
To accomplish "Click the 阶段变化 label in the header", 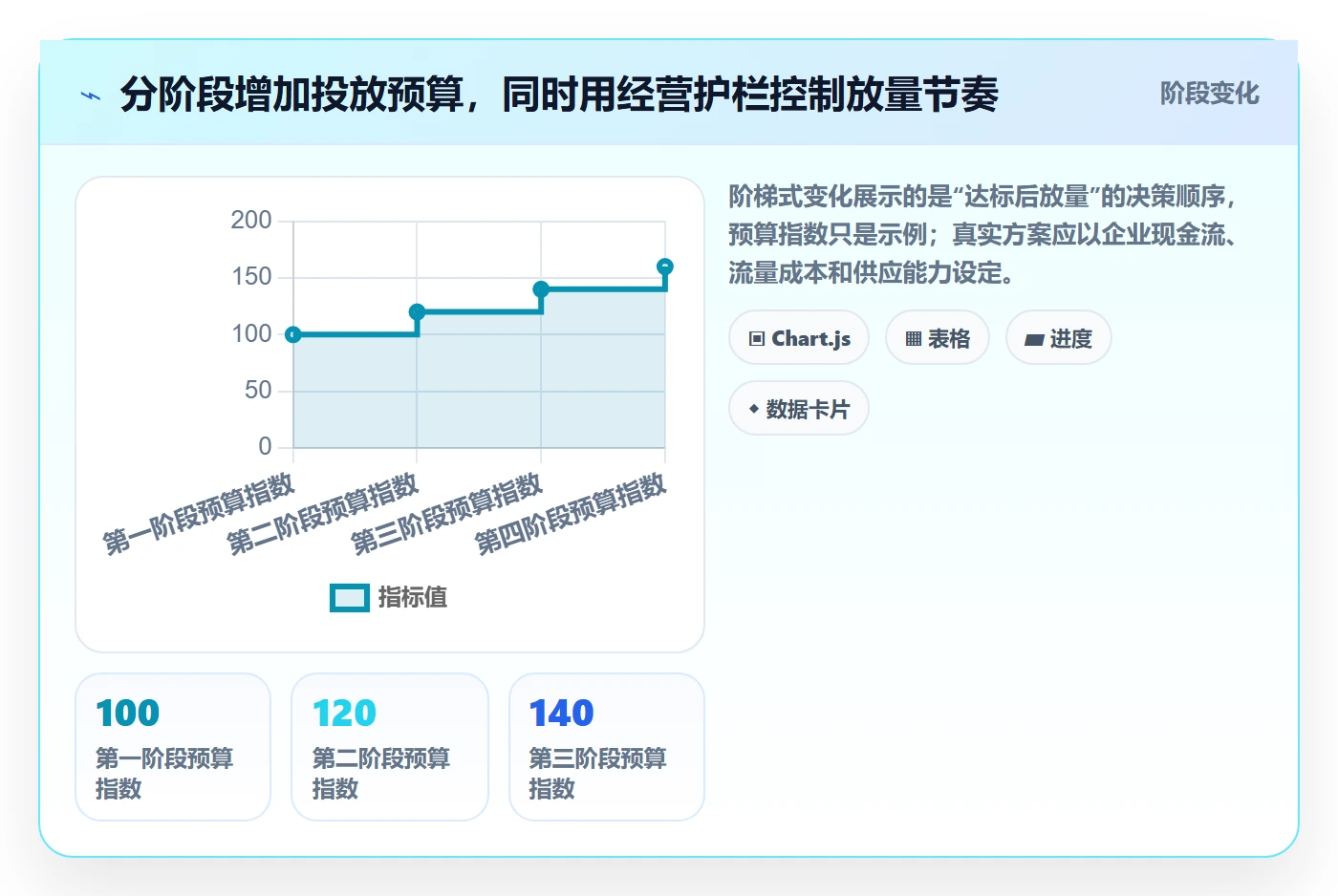I will (1209, 94).
